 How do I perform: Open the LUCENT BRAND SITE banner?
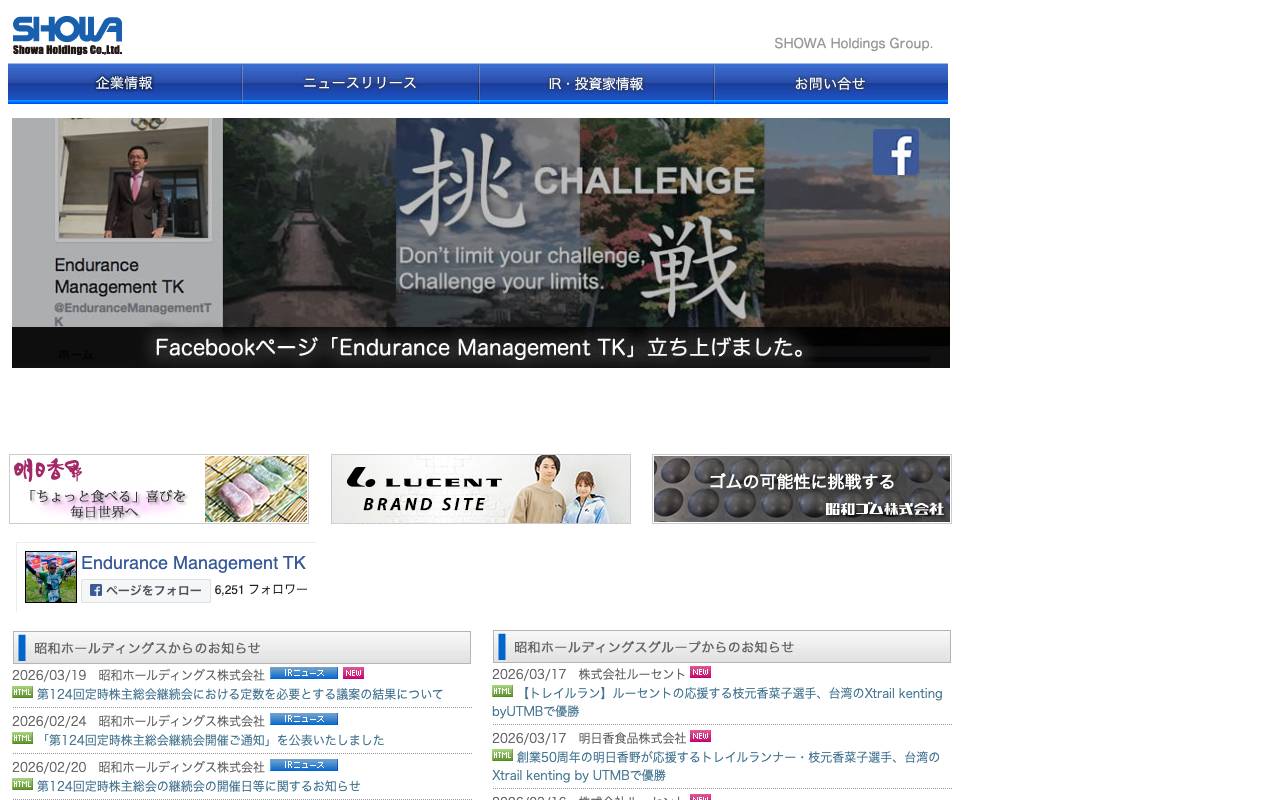pyautogui.click(x=480, y=489)
